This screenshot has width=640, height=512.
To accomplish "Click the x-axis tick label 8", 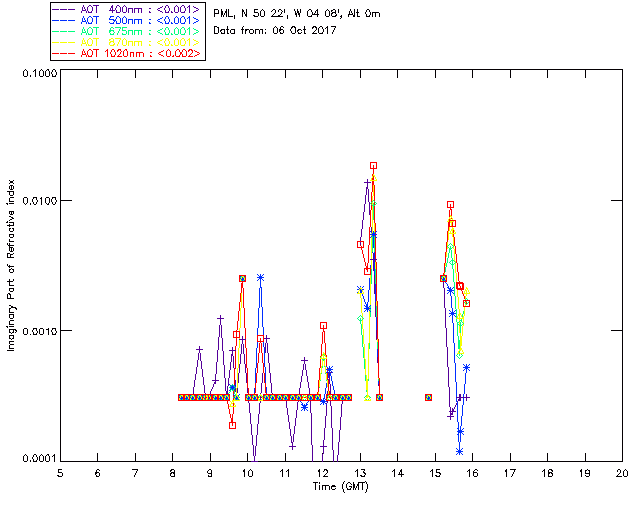I will 172,473.
